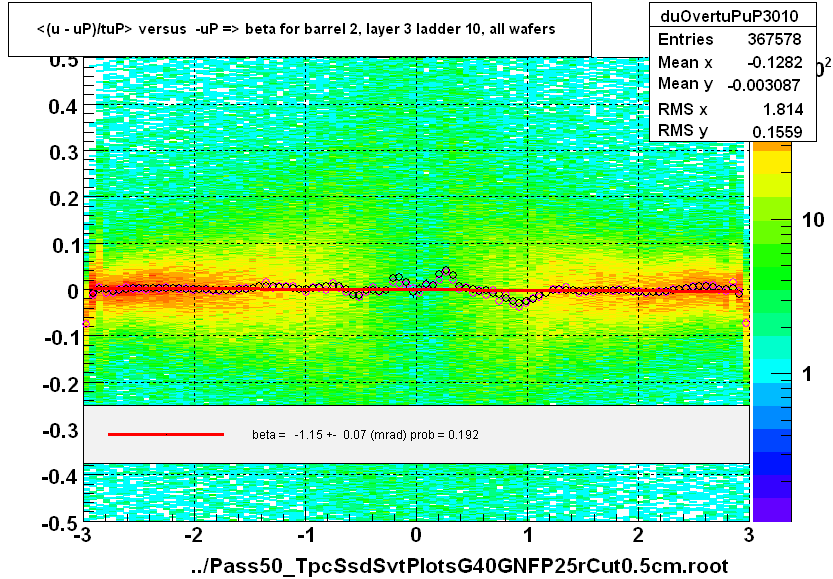833x579 pixels.
Task: Click the y-axis label -0.3
Action: [x=62, y=430]
